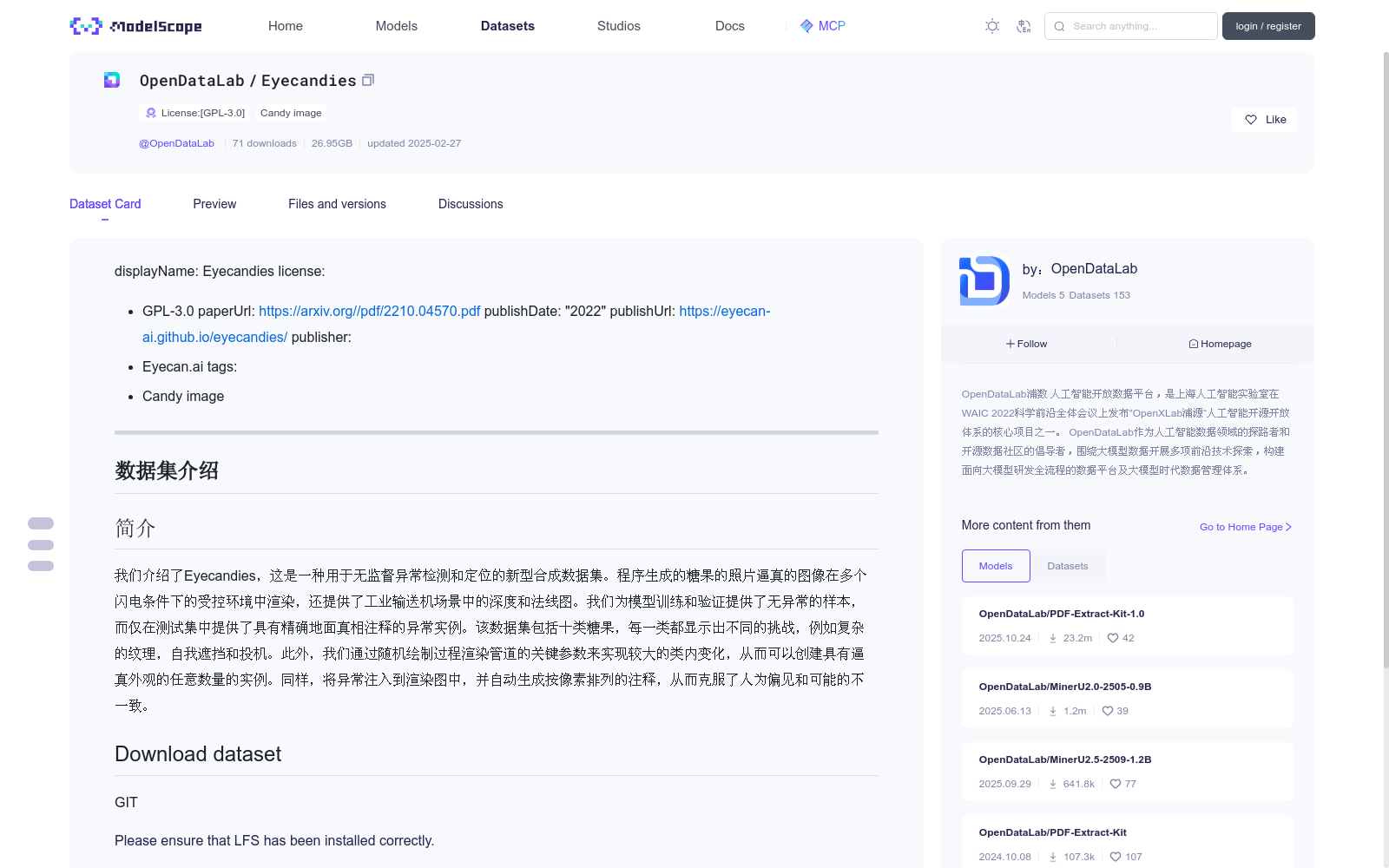Open the Discussions tab
Screen dimensions: 1389x868
(x=471, y=204)
